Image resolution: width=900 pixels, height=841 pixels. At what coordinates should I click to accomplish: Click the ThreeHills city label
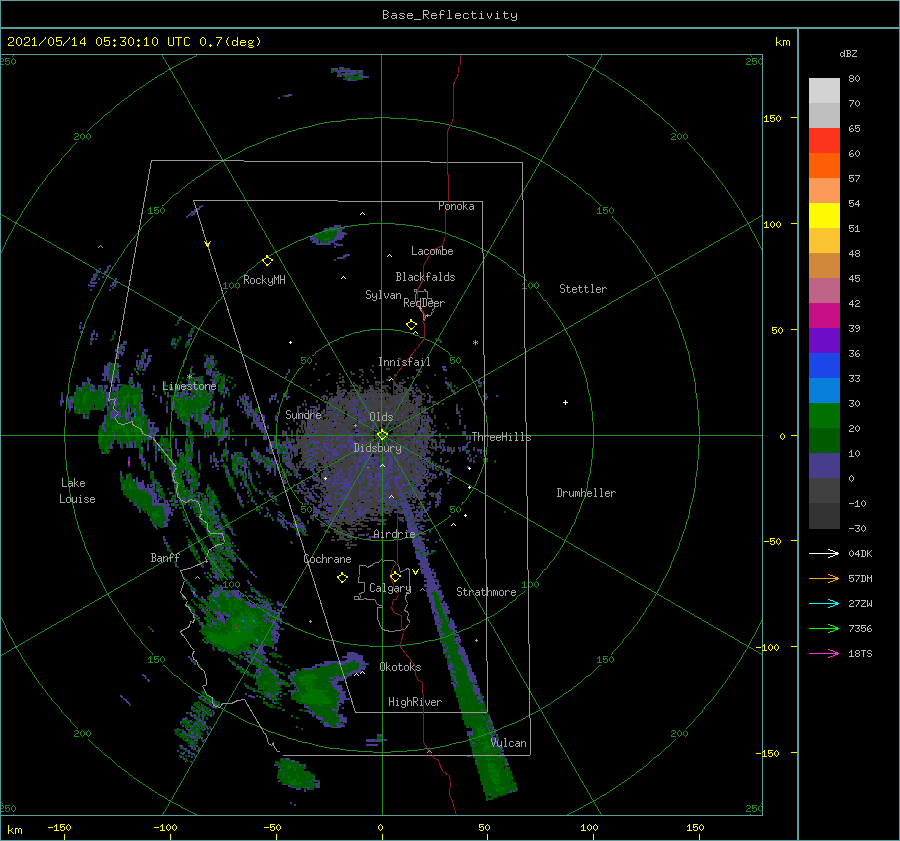(x=501, y=437)
